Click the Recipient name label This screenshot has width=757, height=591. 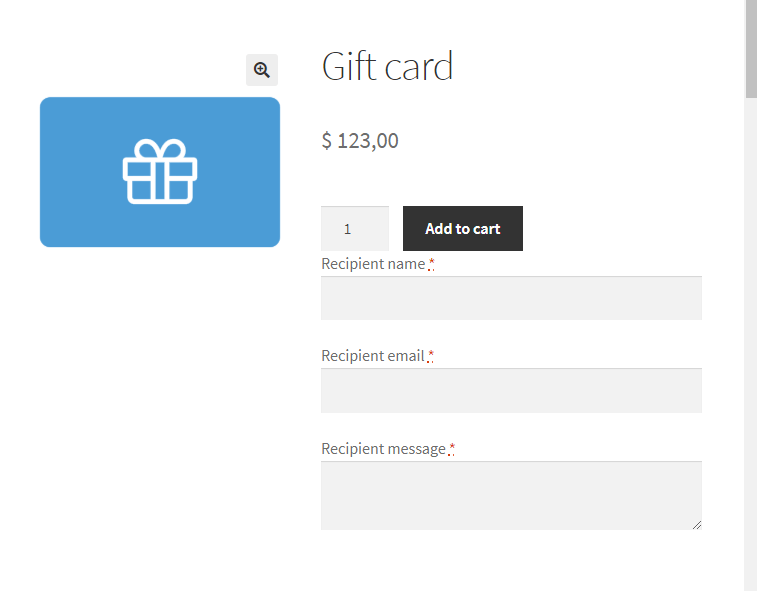pyautogui.click(x=373, y=264)
